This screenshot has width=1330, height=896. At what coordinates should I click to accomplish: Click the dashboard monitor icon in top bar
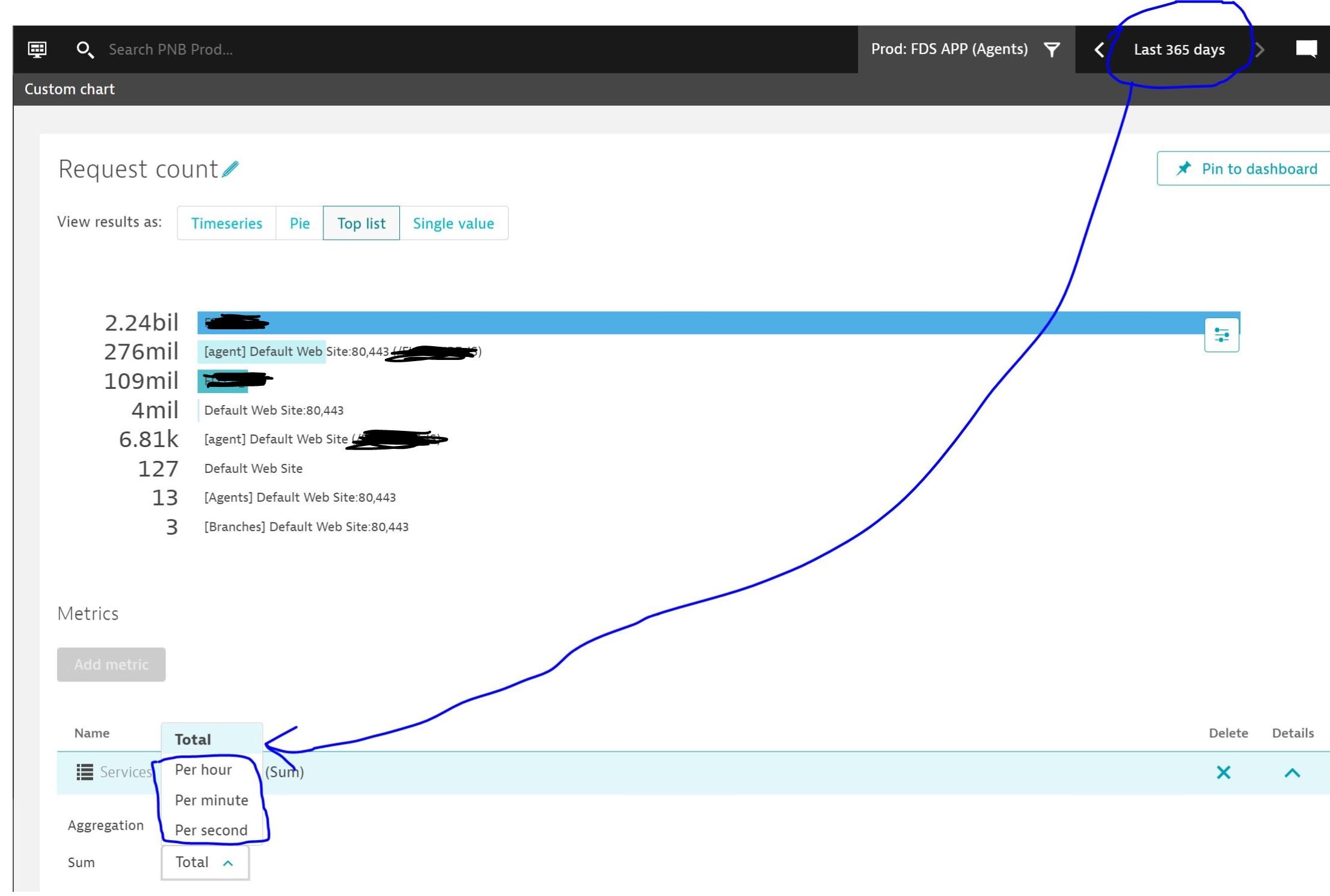37,49
